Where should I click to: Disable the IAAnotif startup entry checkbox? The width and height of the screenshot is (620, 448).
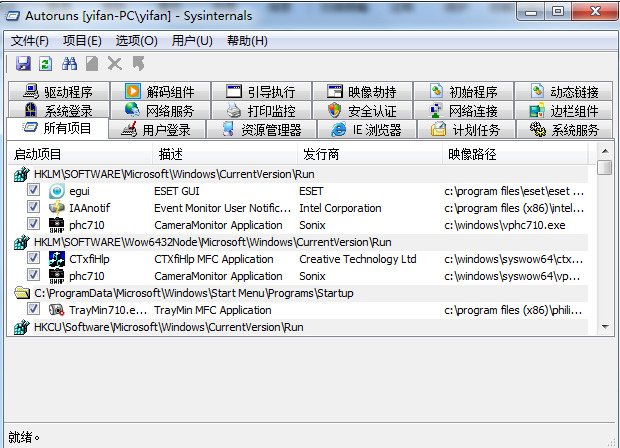tap(33, 207)
